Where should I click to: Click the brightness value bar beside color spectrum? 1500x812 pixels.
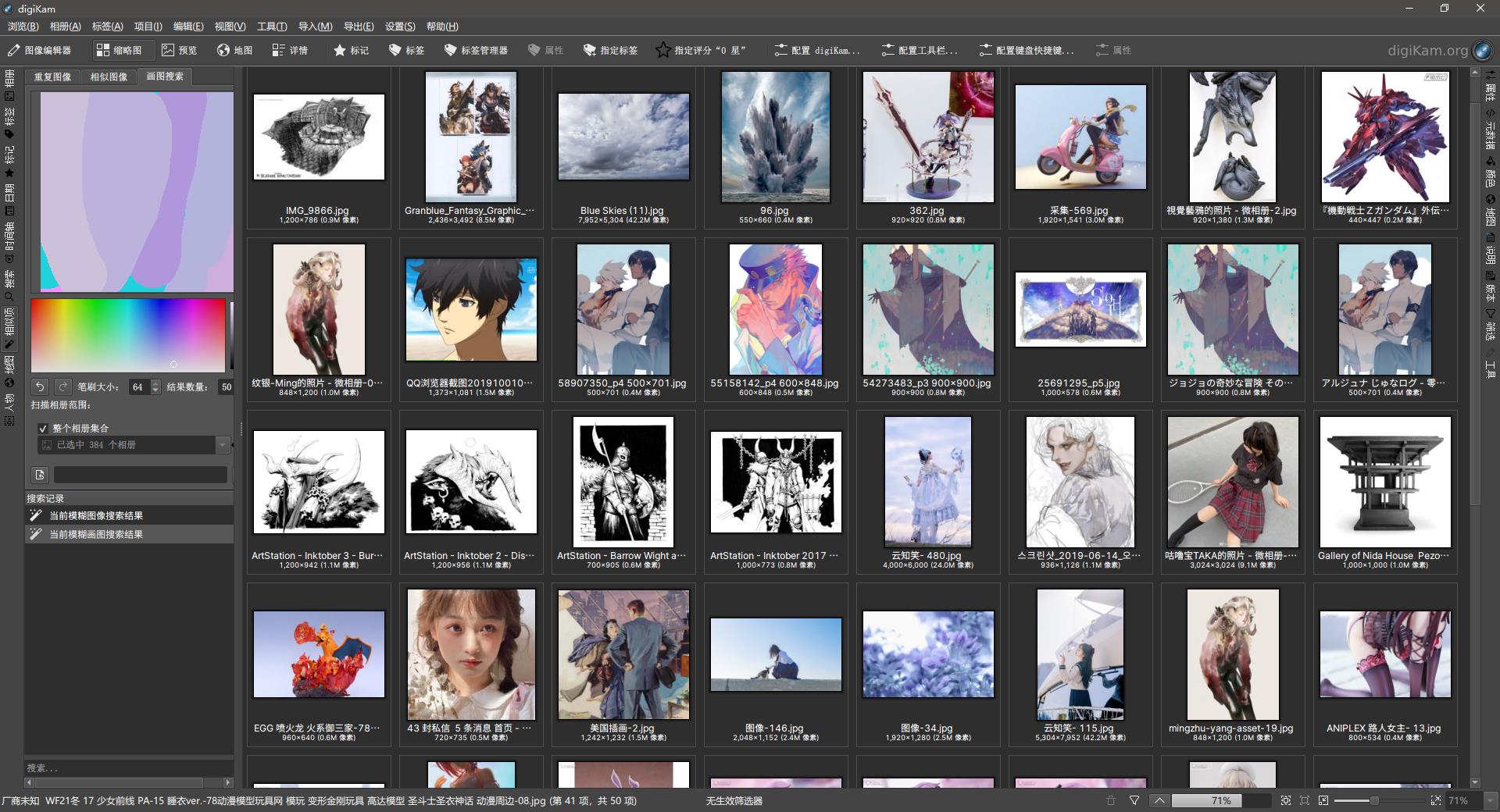(231, 335)
